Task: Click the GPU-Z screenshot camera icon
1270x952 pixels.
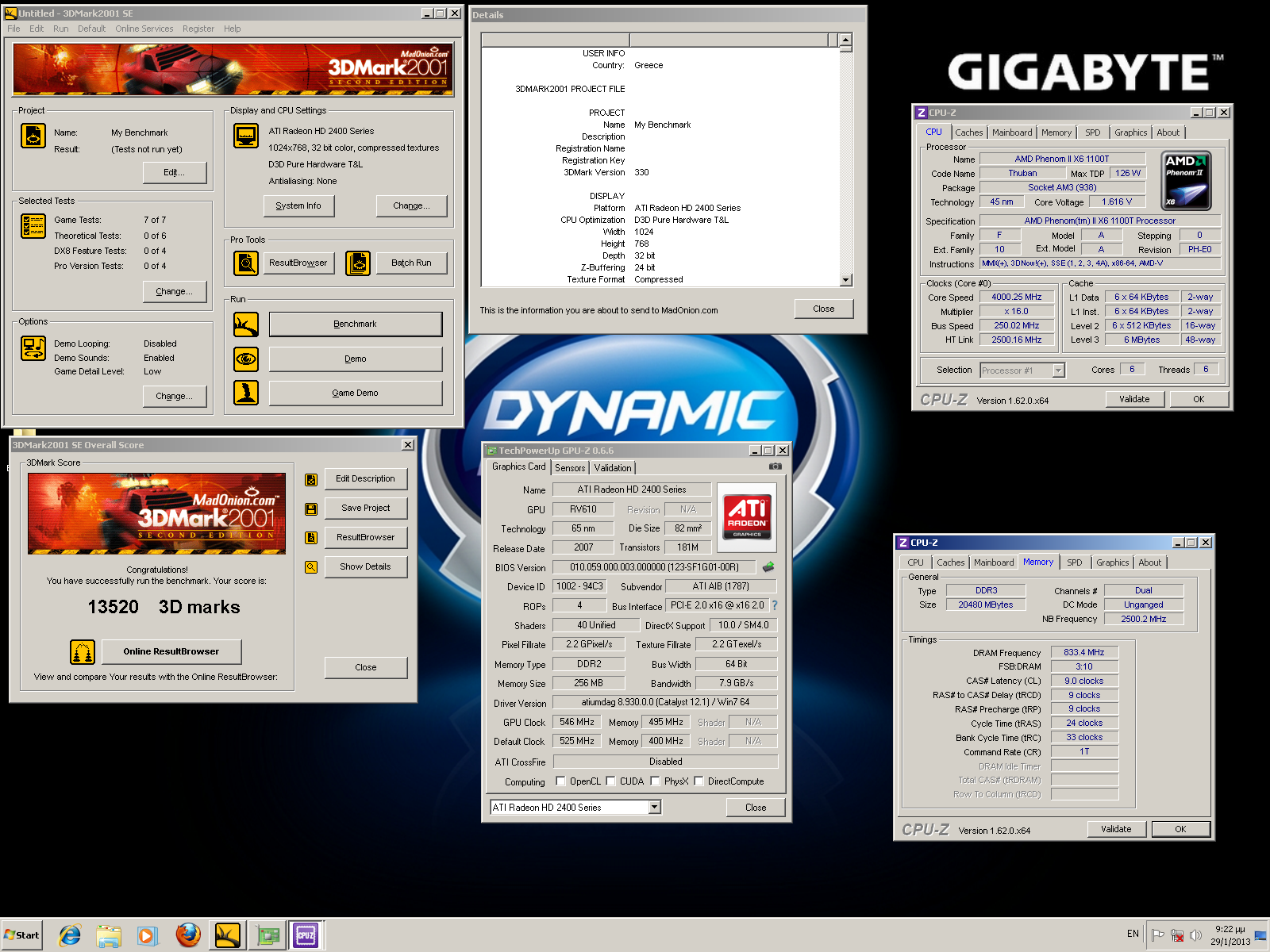Action: 775,466
